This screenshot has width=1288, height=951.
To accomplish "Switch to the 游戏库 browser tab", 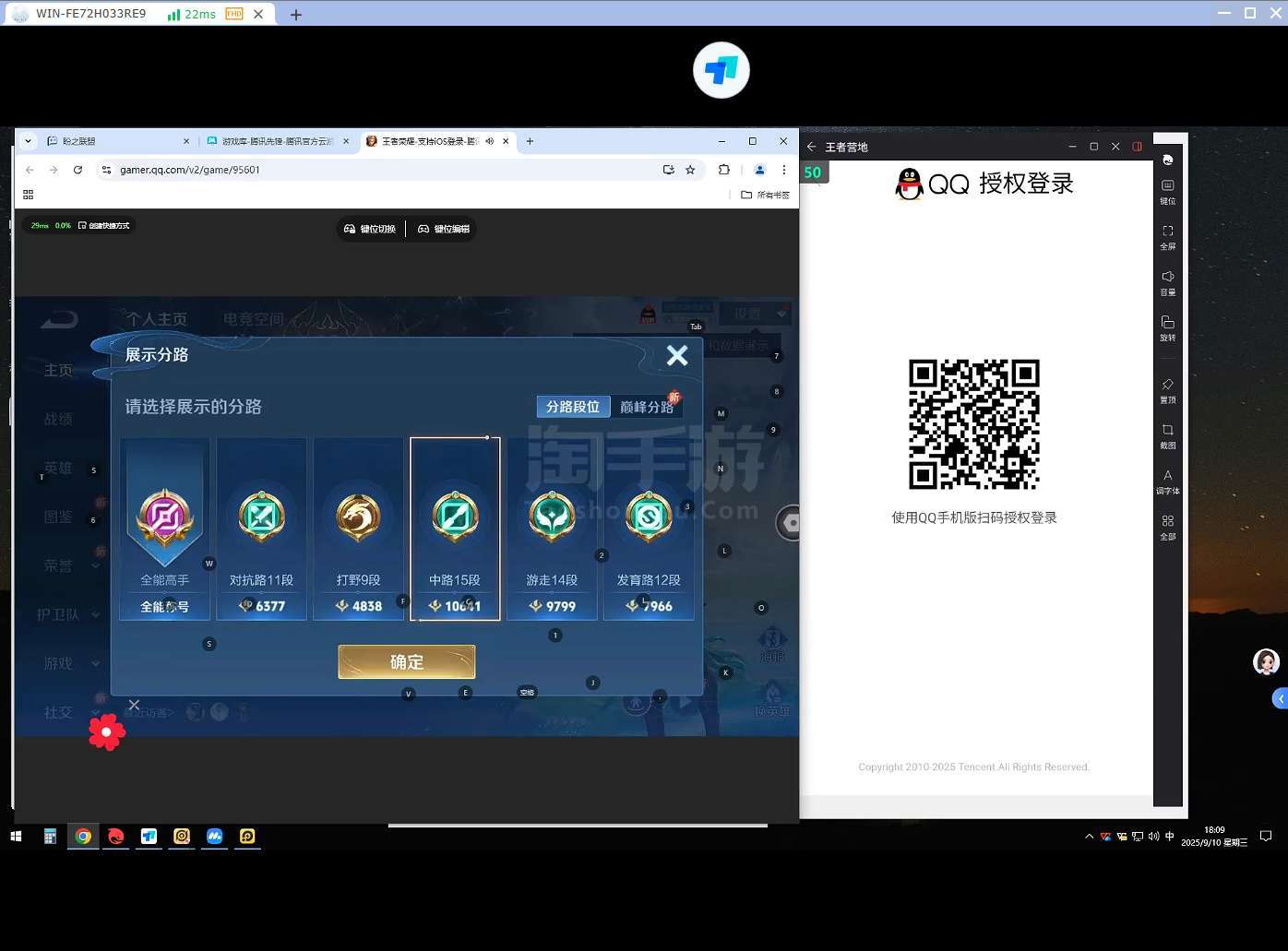I will pos(276,141).
